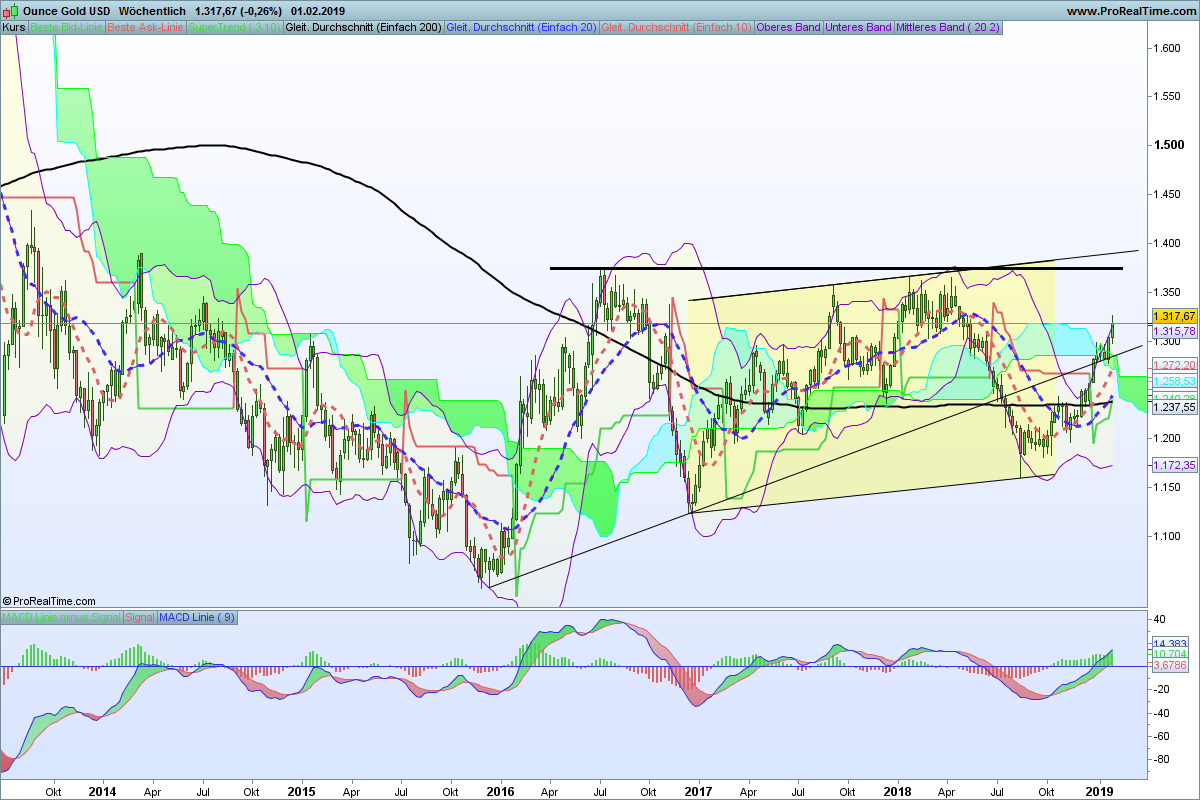The height and width of the screenshot is (800, 1200).
Task: Click the 2015 year label on time axis
Action: 301,791
